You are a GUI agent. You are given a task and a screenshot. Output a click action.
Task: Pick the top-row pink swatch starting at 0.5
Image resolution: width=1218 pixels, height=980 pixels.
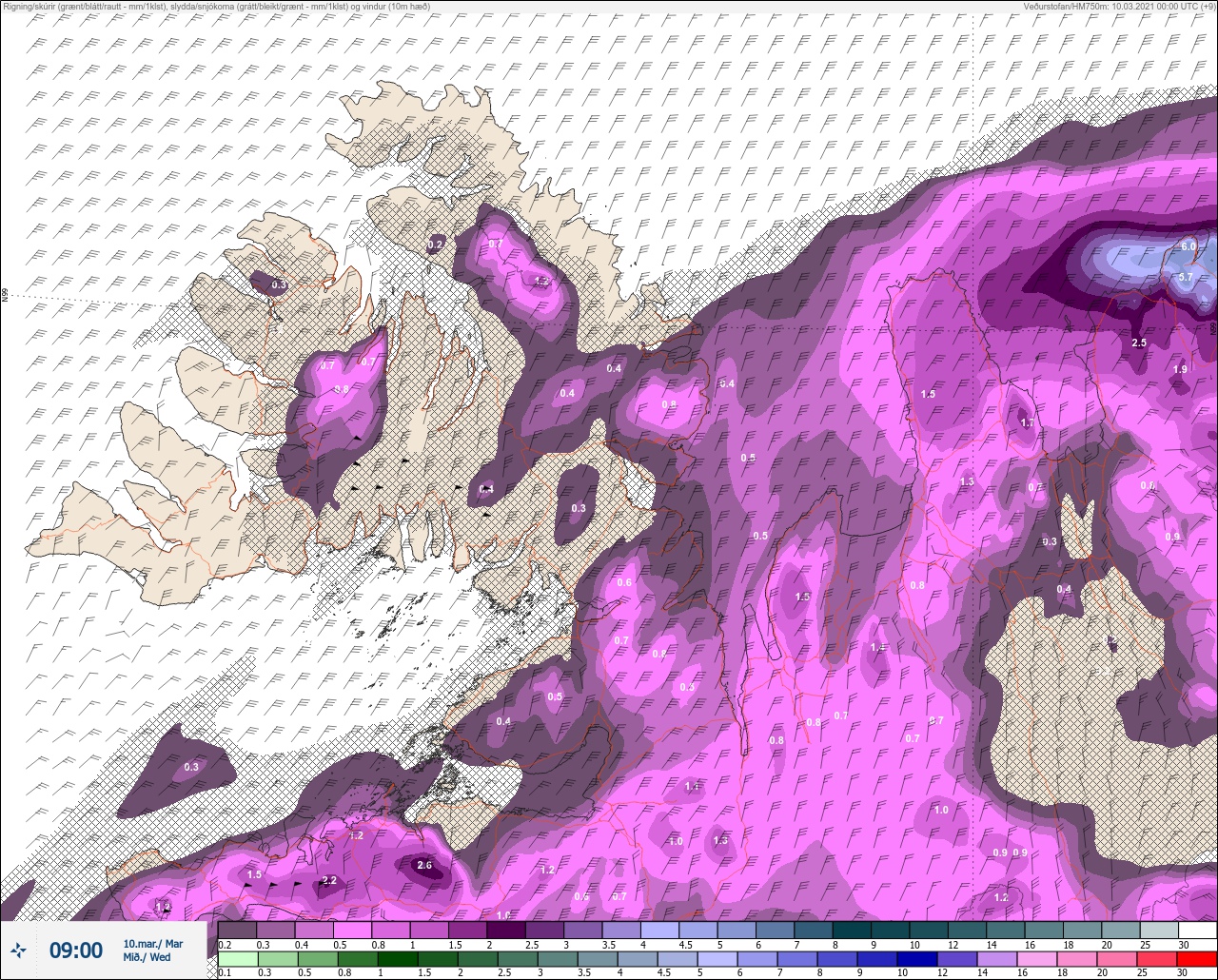click(x=352, y=930)
